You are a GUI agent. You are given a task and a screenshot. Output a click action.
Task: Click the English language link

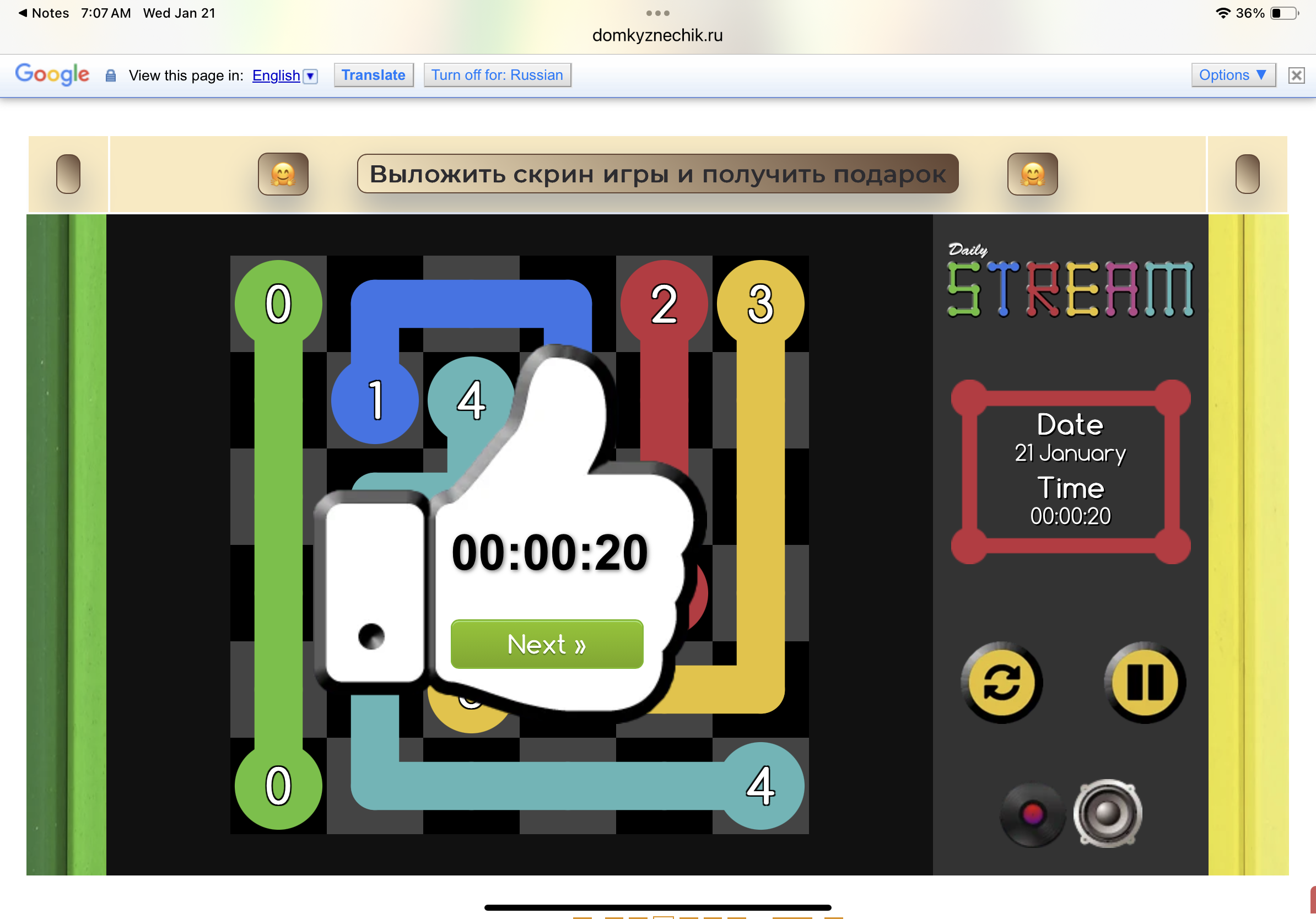(276, 75)
